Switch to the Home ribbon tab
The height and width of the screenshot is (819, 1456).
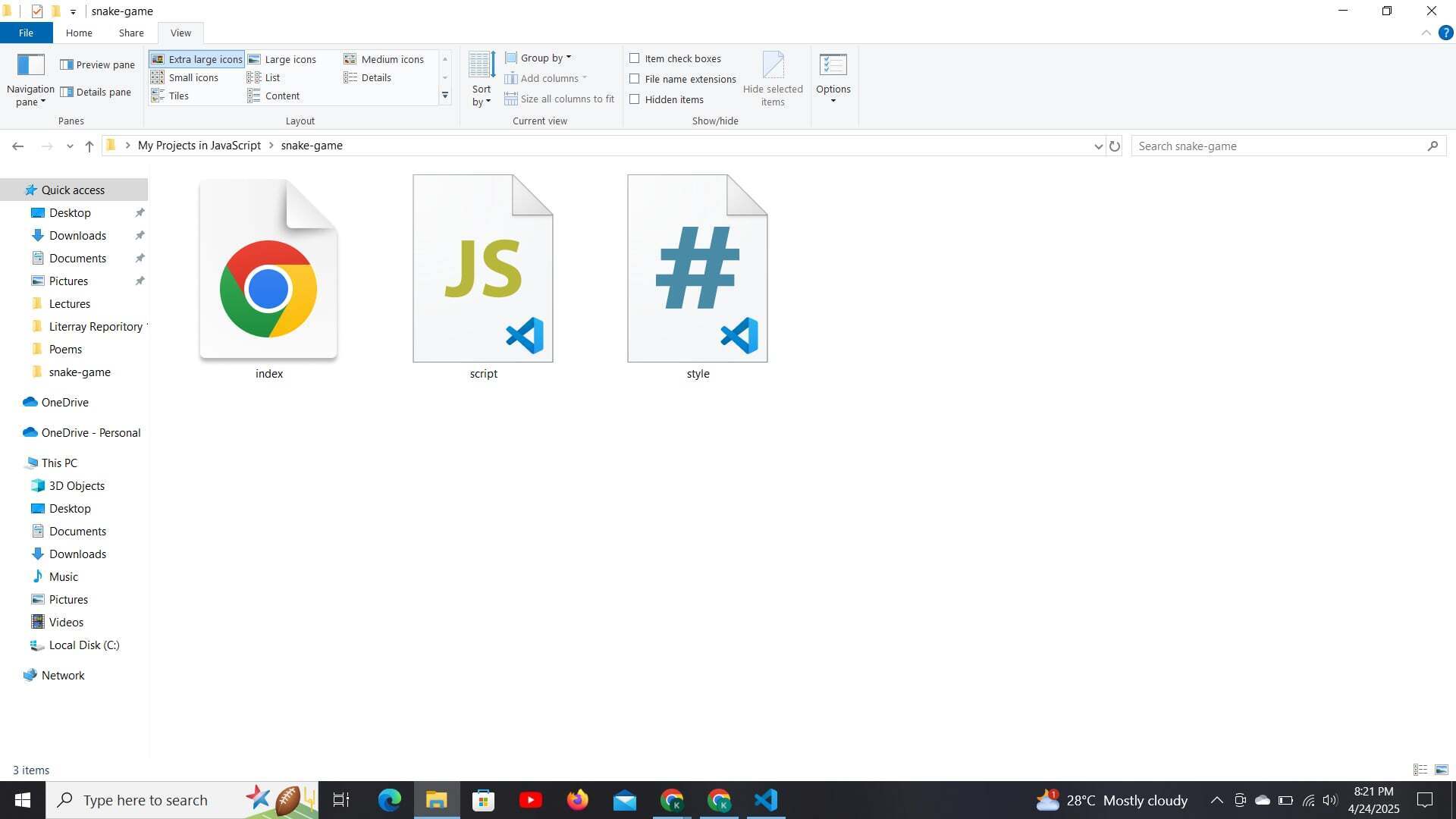coord(79,33)
